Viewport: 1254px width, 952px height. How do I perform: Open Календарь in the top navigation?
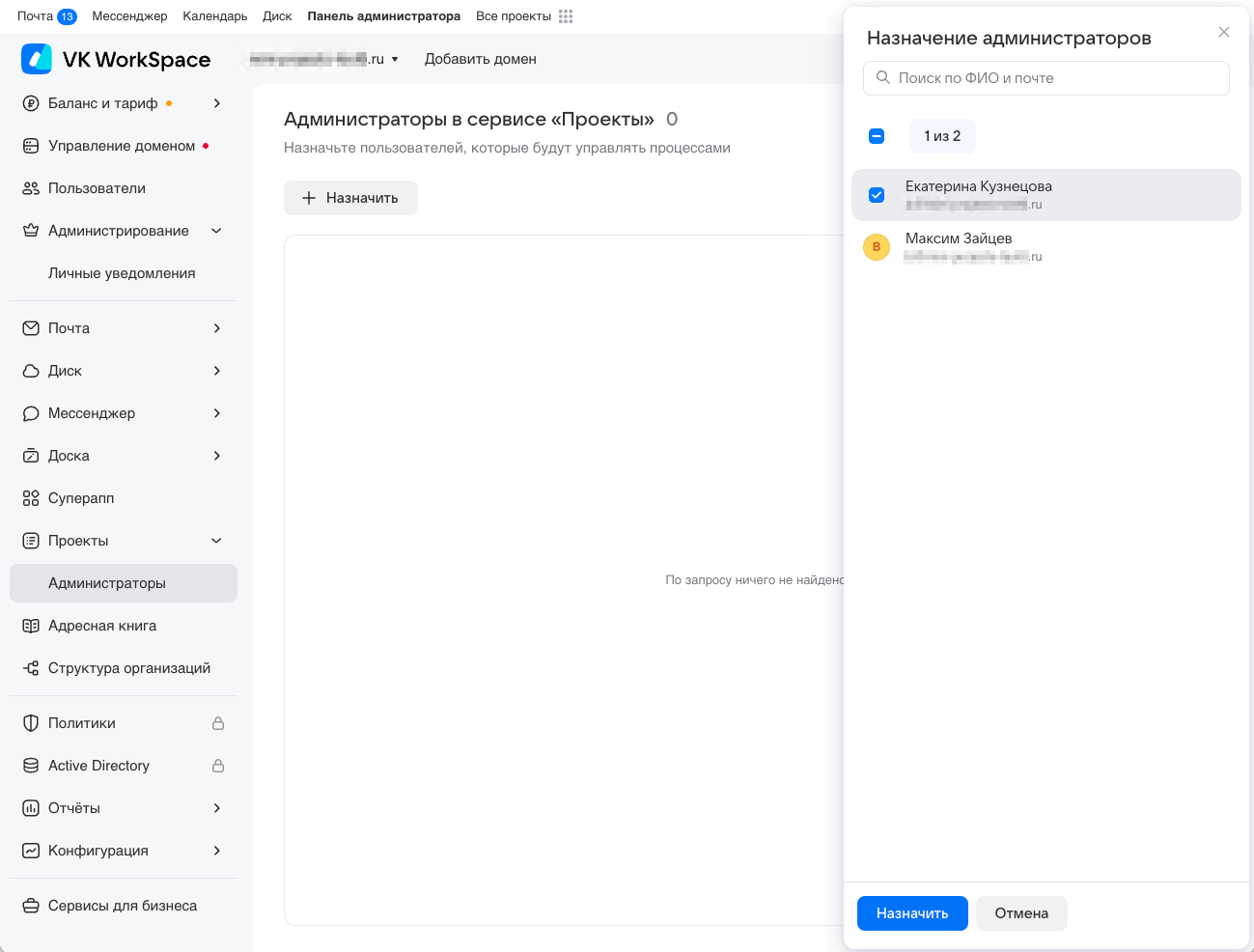(214, 16)
